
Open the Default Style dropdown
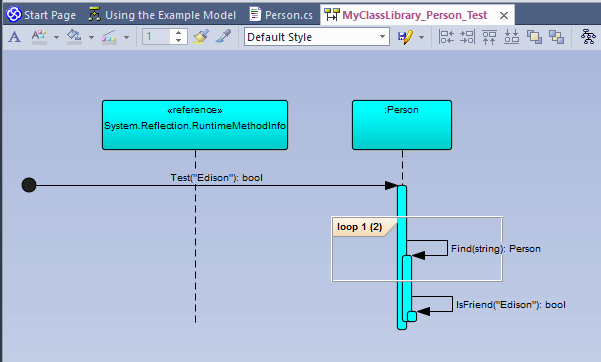pos(317,37)
